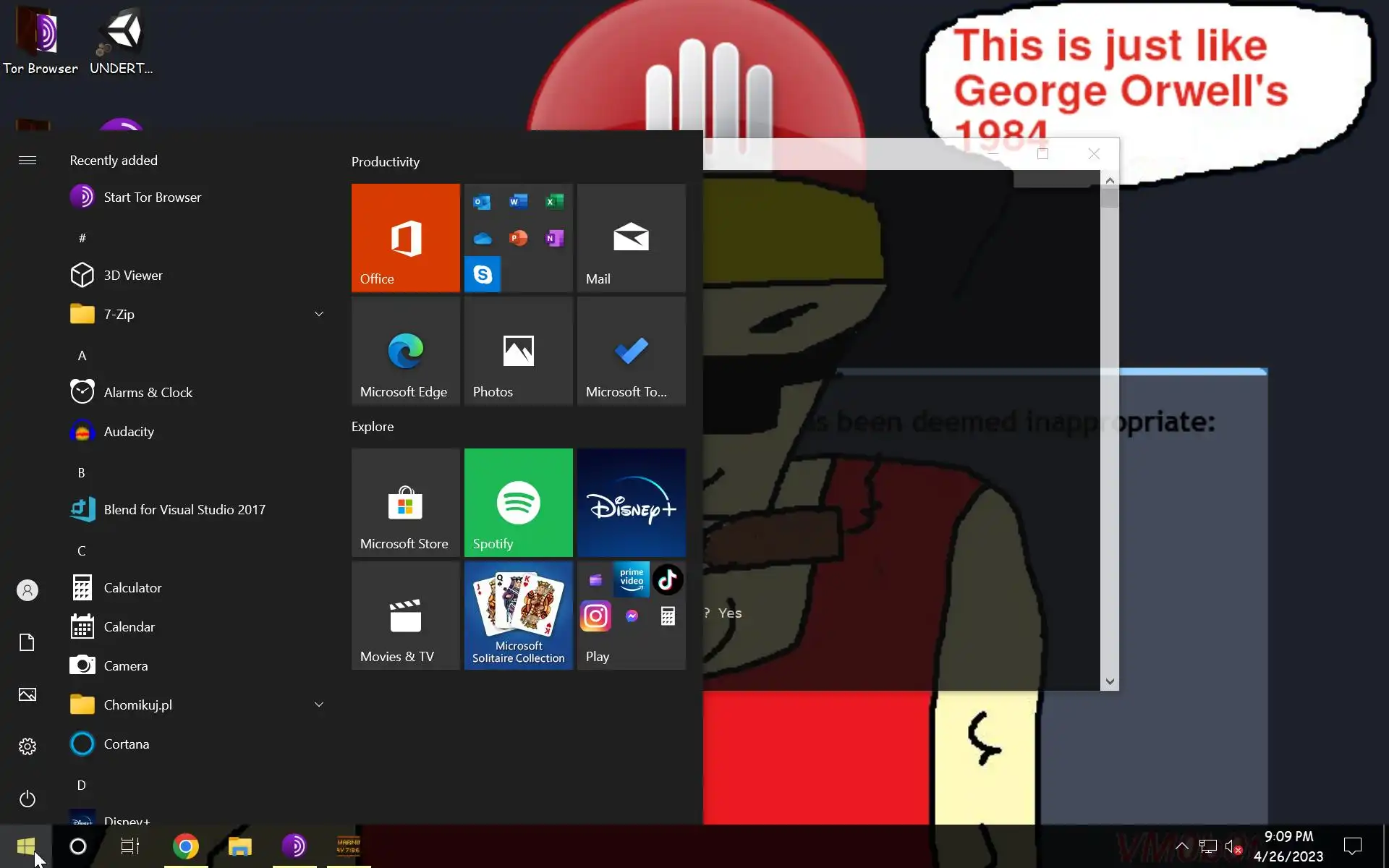Open the TikTok icon in Play folder
The height and width of the screenshot is (868, 1389).
pyautogui.click(x=667, y=579)
